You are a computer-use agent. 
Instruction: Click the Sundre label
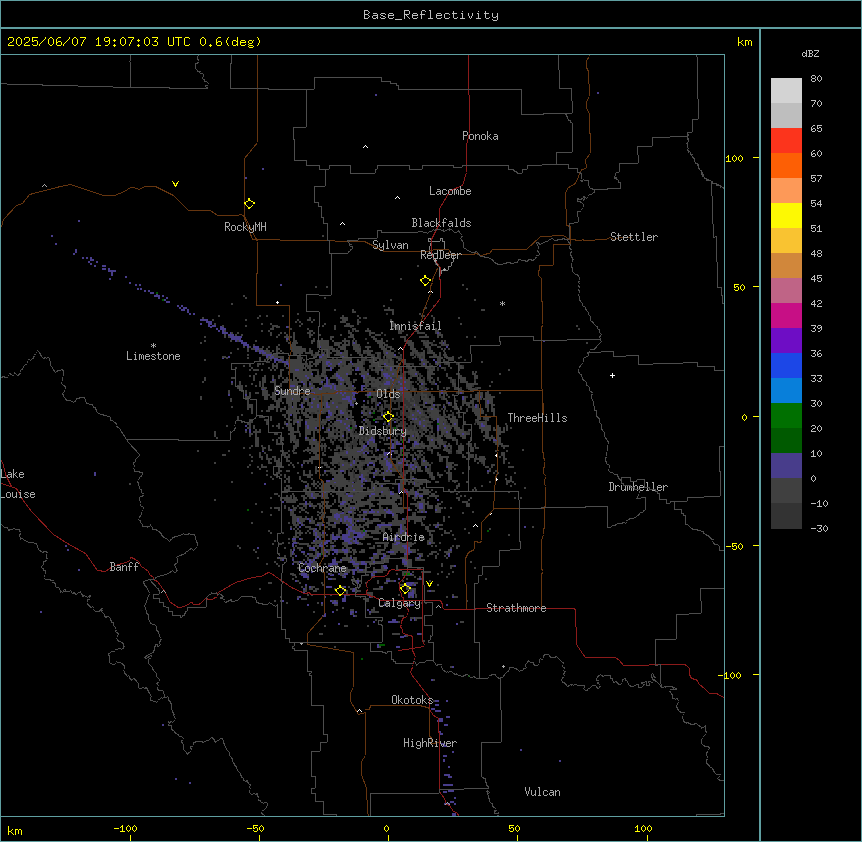click(x=292, y=391)
